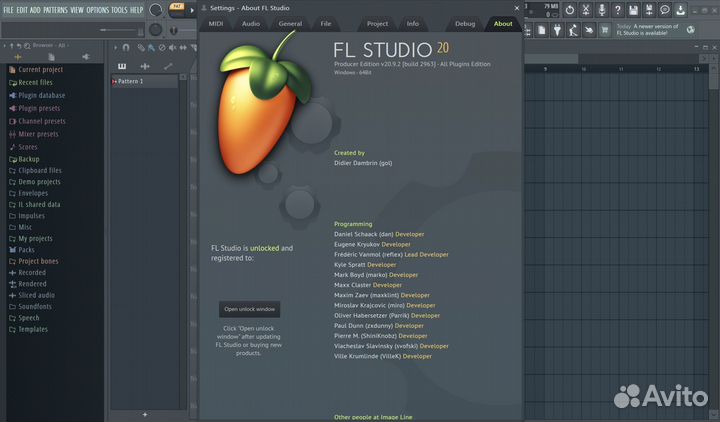The width and height of the screenshot is (720, 422).
Task: Click the question mark help icon
Action: click(x=618, y=10)
